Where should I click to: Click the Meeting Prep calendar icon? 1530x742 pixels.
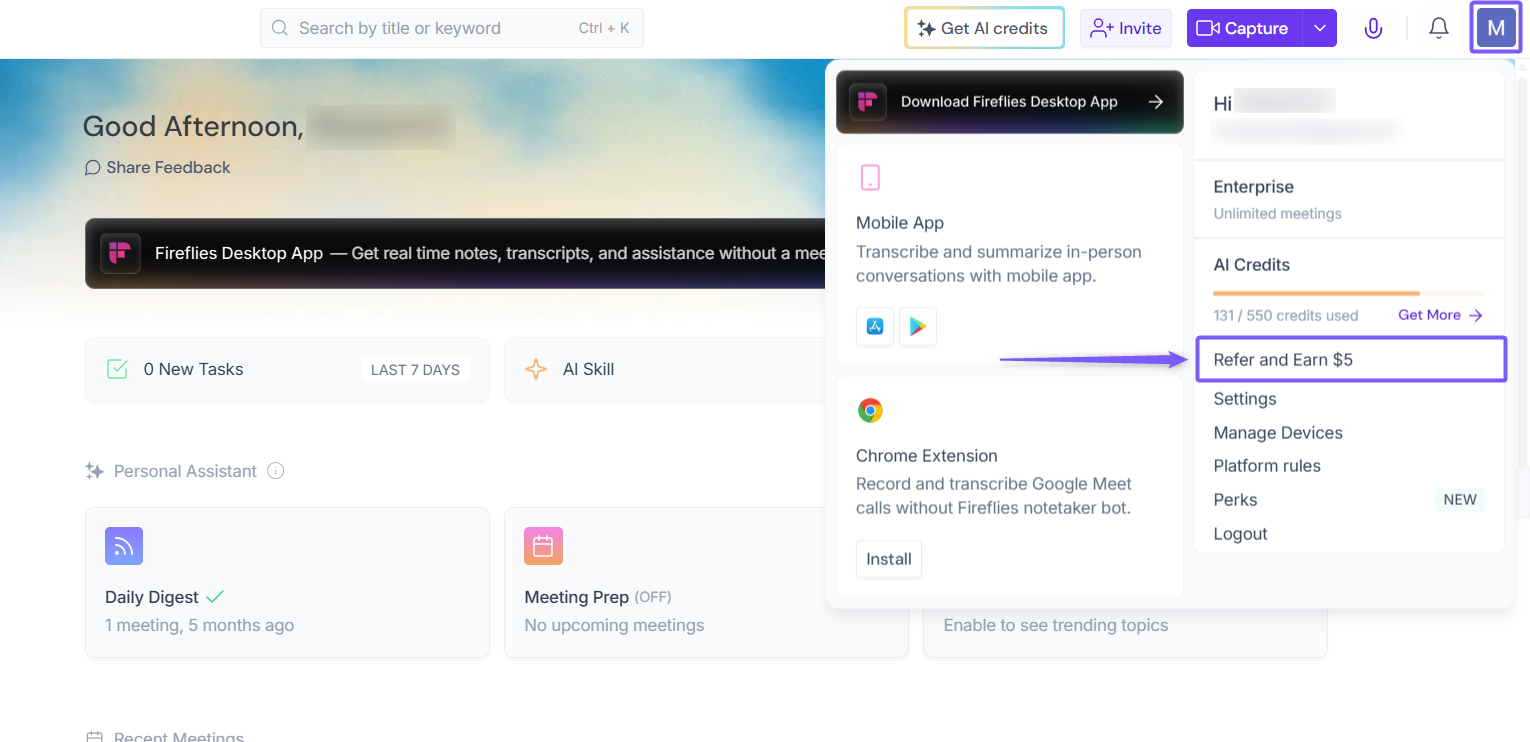pyautogui.click(x=543, y=546)
